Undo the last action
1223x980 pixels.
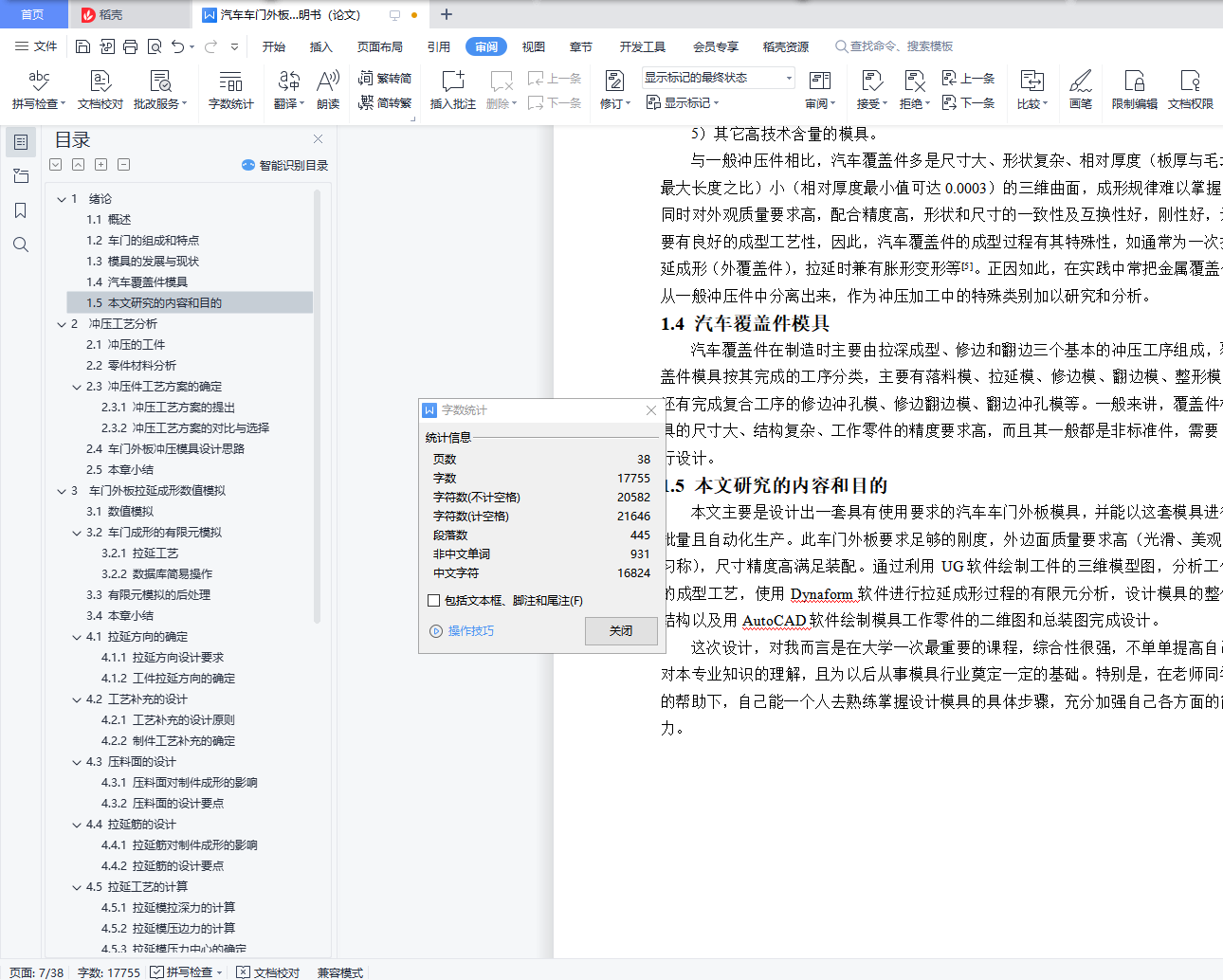[177, 46]
